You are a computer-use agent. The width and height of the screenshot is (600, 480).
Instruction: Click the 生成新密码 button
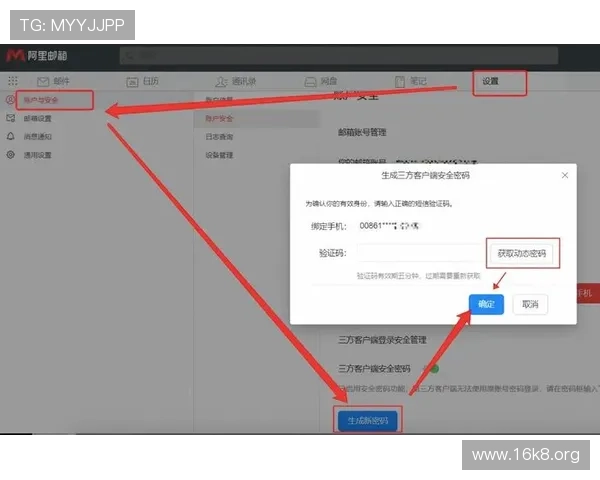pos(368,420)
